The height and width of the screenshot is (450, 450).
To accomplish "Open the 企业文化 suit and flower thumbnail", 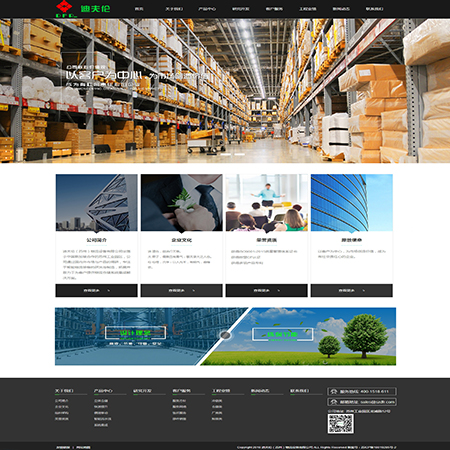I will click(182, 203).
